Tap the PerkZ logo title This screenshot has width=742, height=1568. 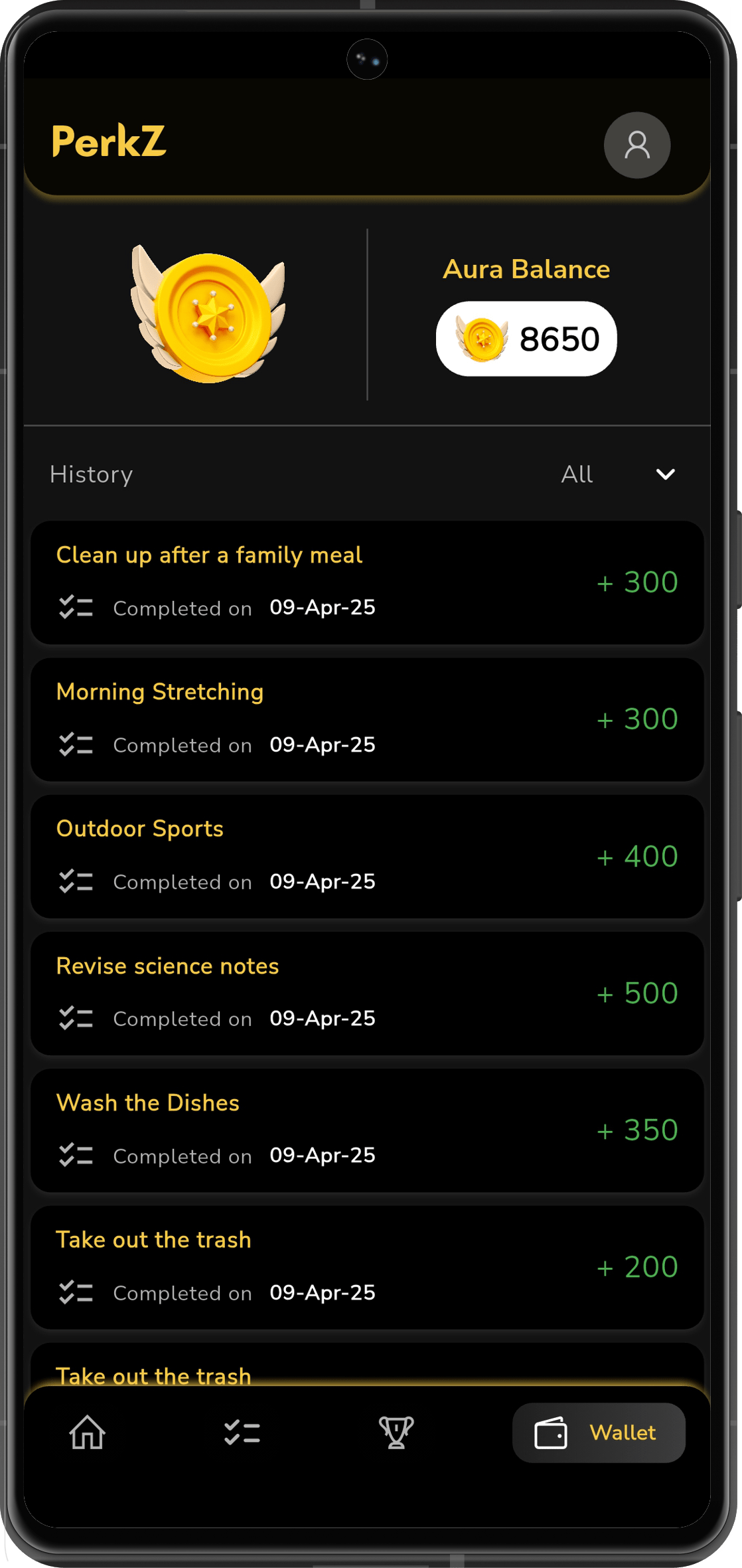(x=109, y=141)
